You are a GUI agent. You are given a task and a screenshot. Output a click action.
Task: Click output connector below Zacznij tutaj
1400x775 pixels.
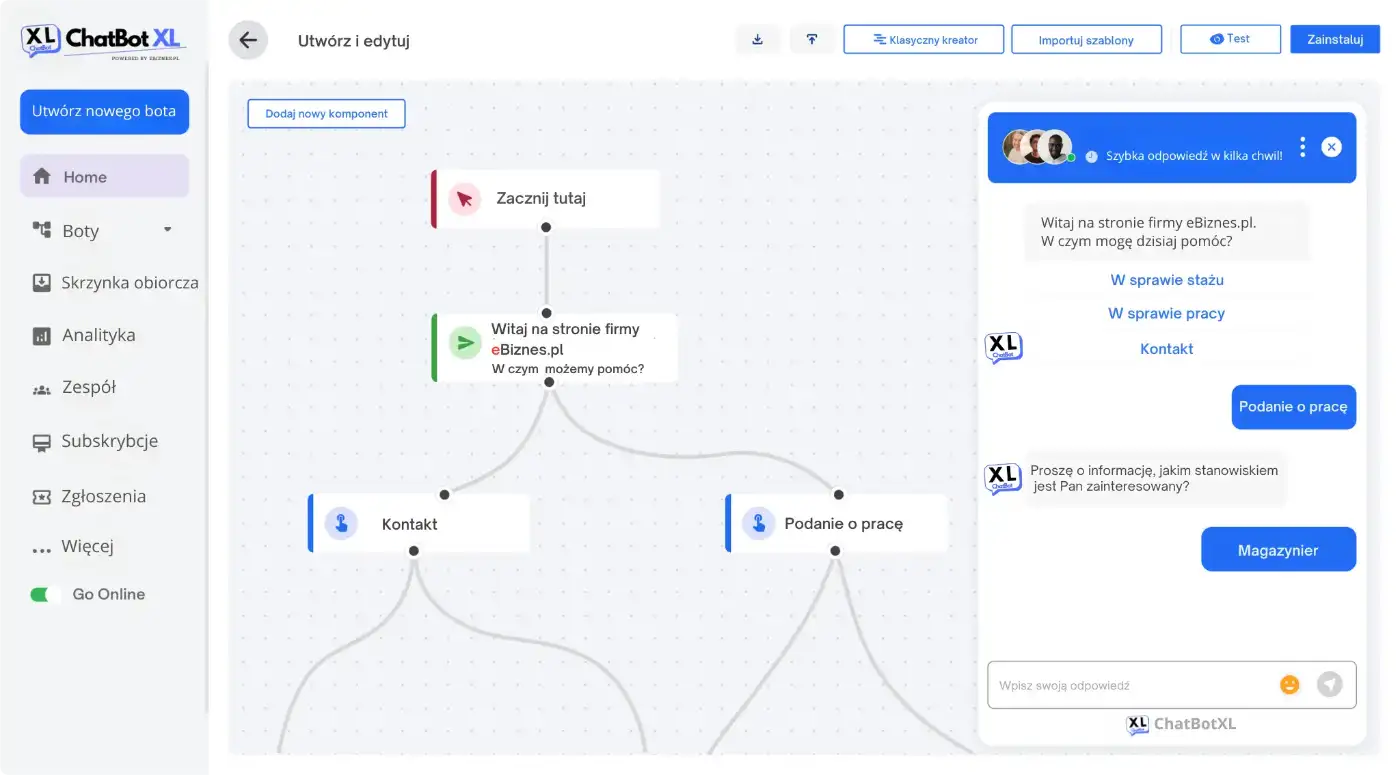[546, 227]
